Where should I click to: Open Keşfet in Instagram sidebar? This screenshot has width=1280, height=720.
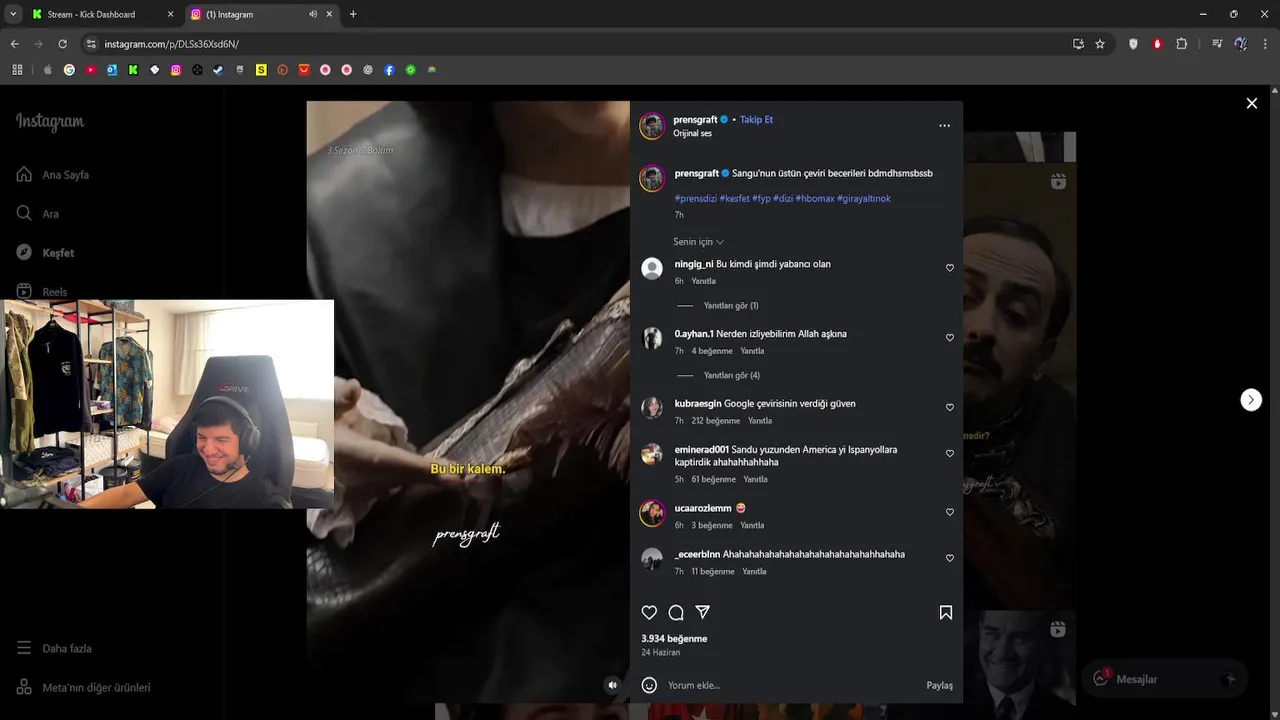pyautogui.click(x=58, y=253)
